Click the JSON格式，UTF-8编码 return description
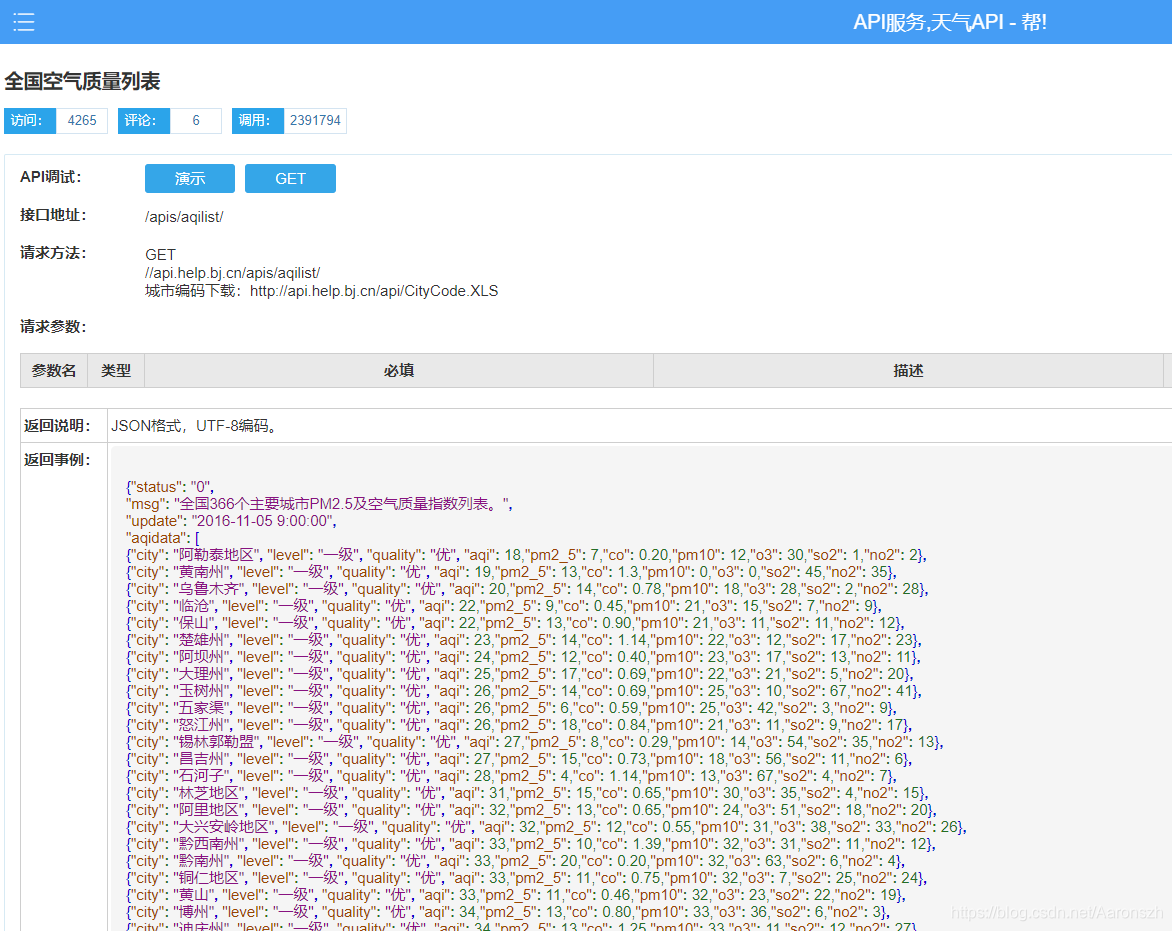Image resolution: width=1172 pixels, height=931 pixels. pyautogui.click(x=195, y=426)
